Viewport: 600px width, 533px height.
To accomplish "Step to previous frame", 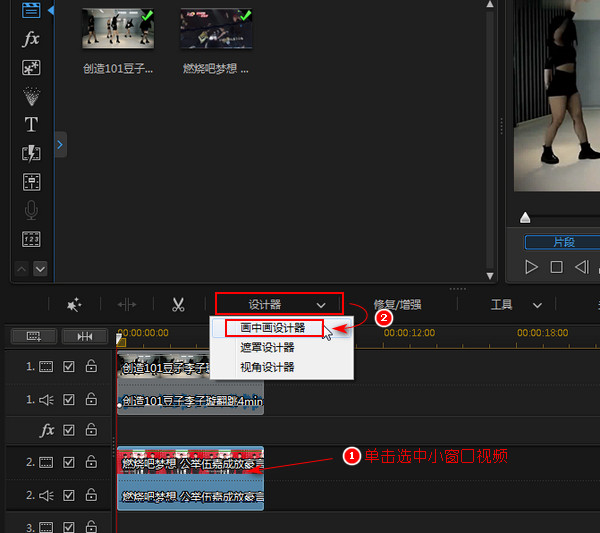I will 582,267.
